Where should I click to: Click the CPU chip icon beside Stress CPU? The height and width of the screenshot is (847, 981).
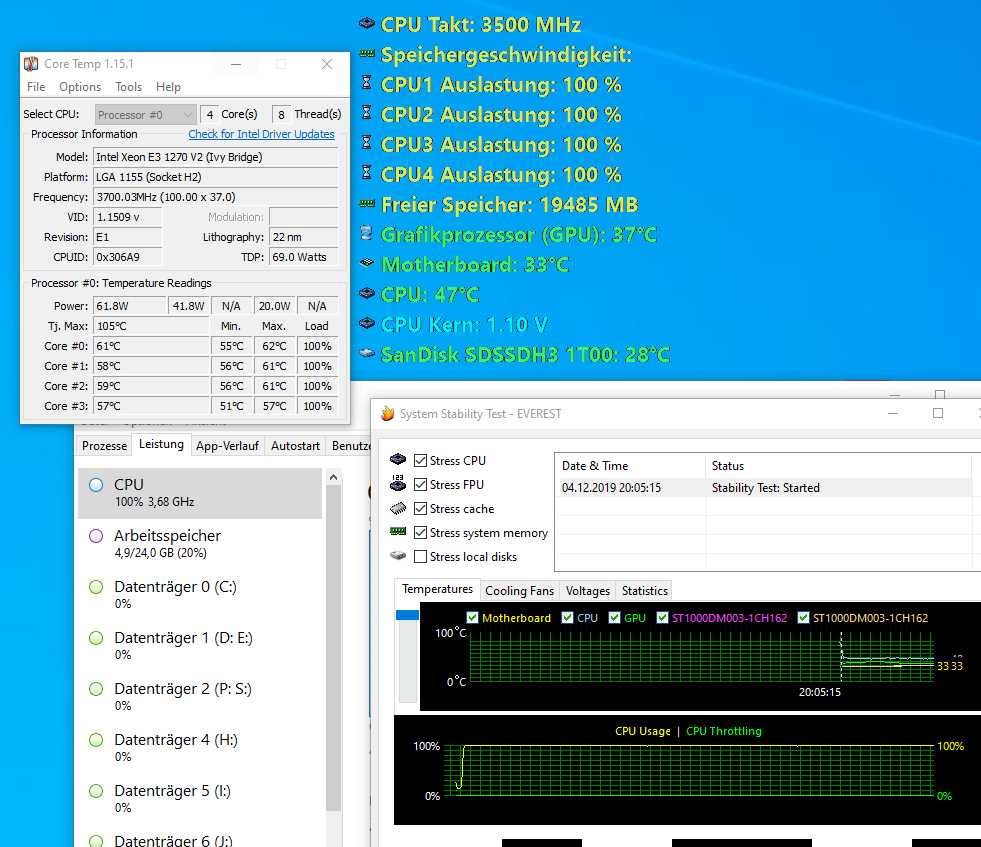398,460
